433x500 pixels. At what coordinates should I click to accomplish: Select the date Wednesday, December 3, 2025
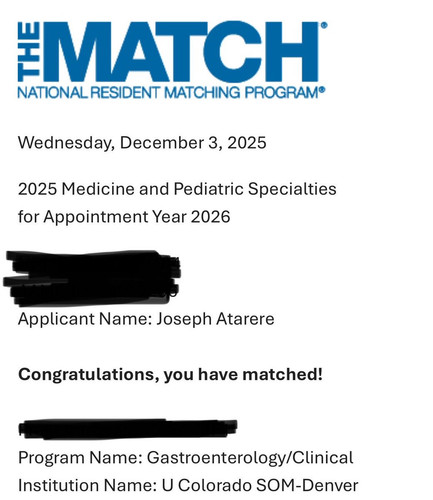coord(142,143)
